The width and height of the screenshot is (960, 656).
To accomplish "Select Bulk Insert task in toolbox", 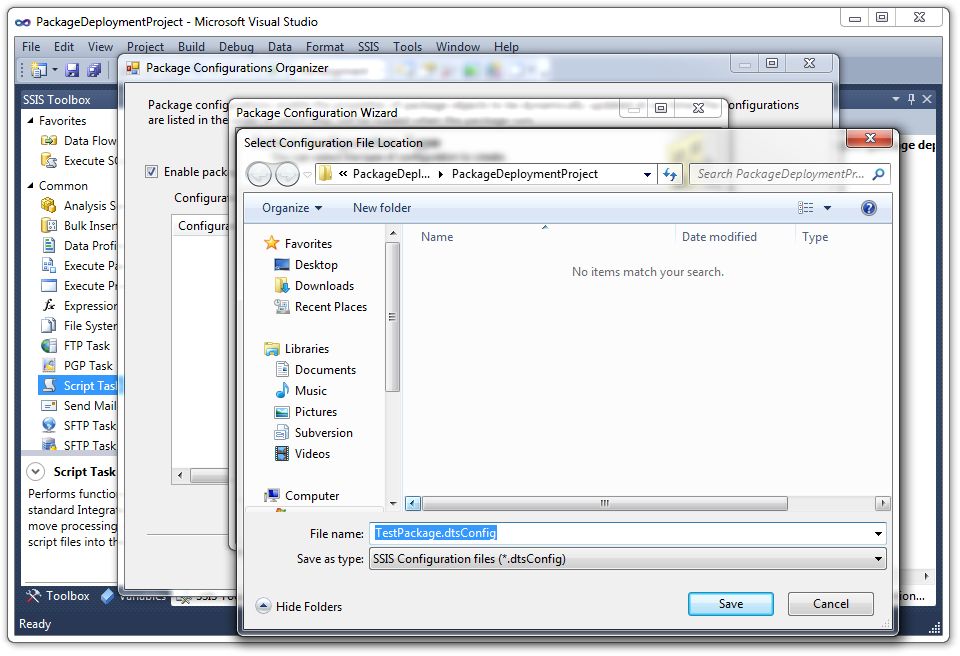I will pos(78,225).
